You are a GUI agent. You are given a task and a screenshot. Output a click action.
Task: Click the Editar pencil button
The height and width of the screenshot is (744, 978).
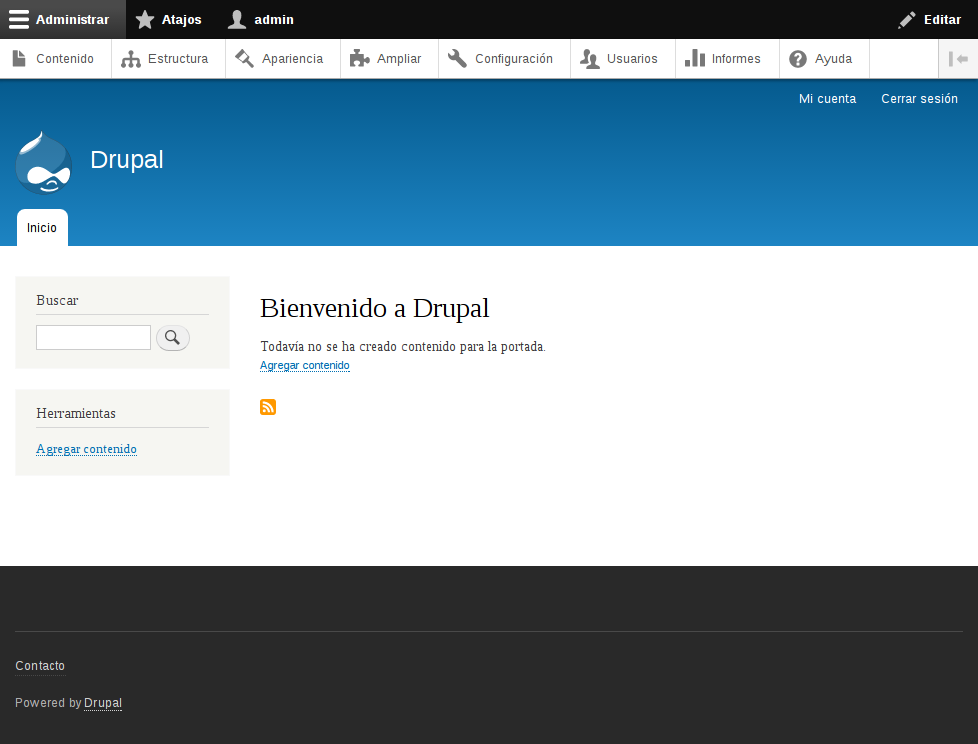[929, 19]
